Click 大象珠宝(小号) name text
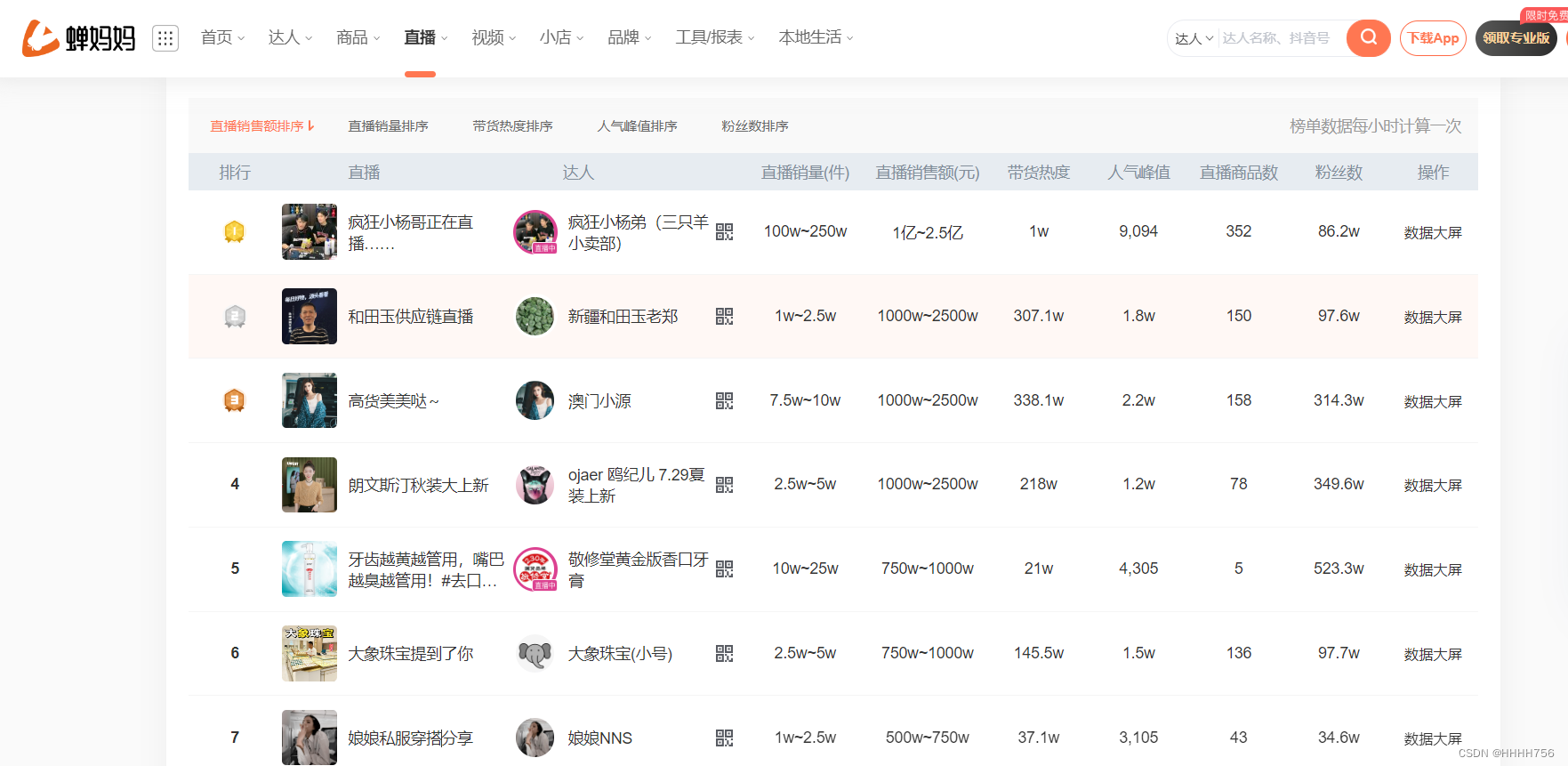This screenshot has width=1568, height=766. (620, 654)
